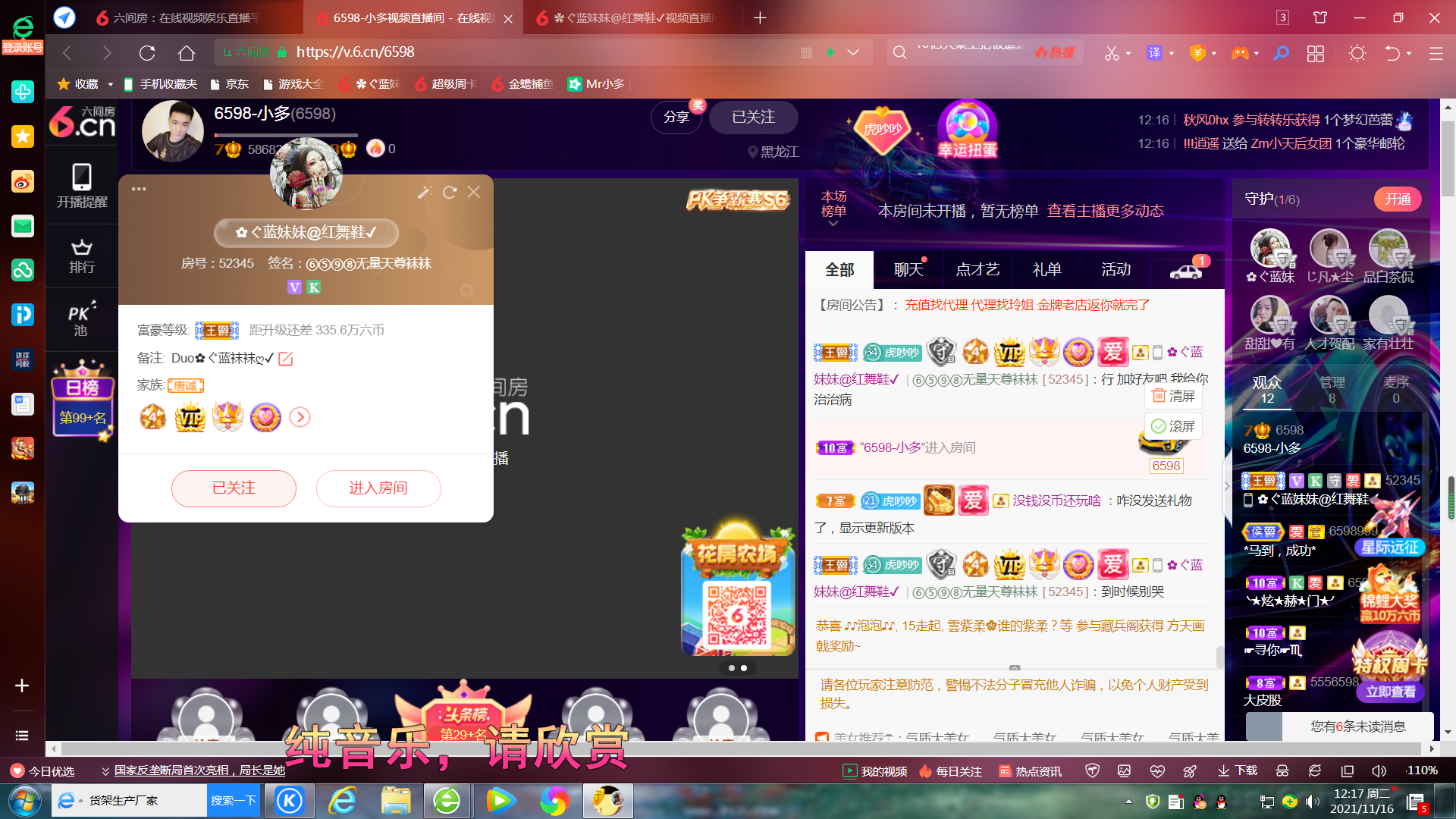Open the 虎吵吵 heart badge icon
Screen dimensions: 1456x819
tap(882, 130)
